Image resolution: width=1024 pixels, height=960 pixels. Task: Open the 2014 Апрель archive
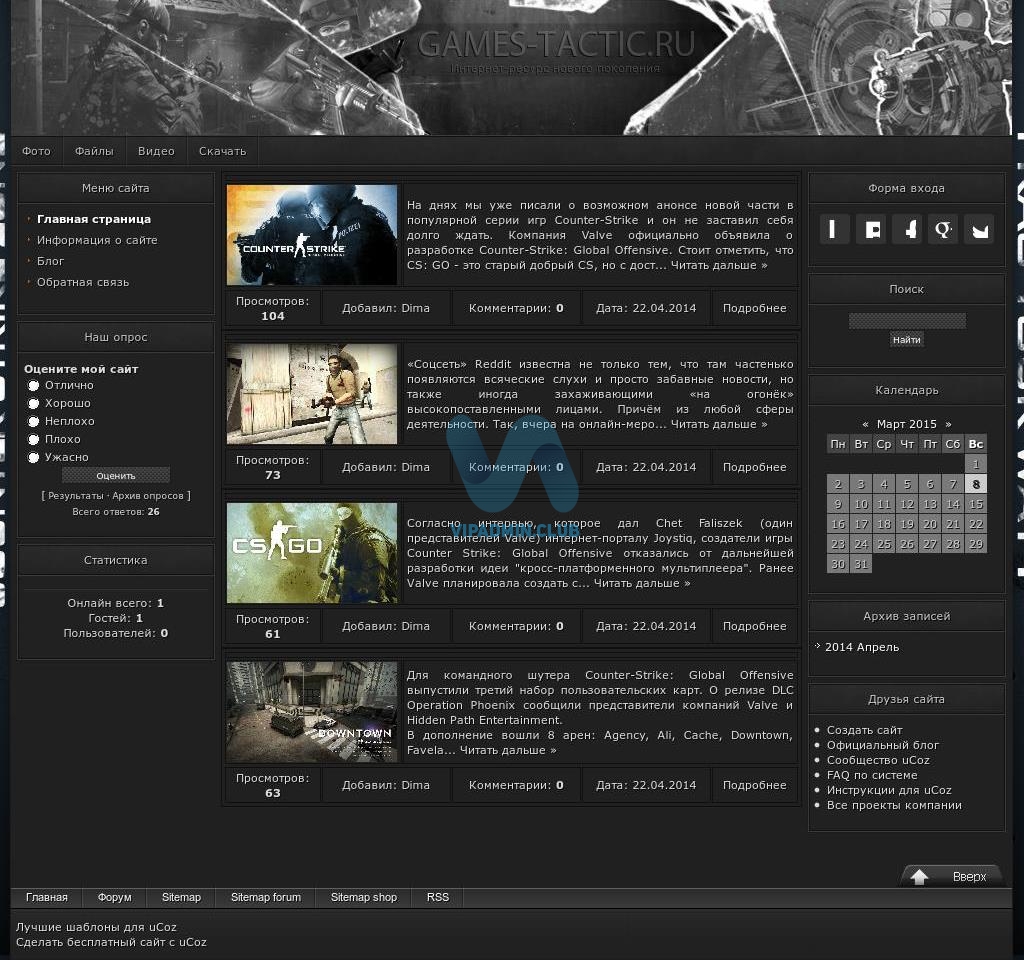(x=862, y=647)
